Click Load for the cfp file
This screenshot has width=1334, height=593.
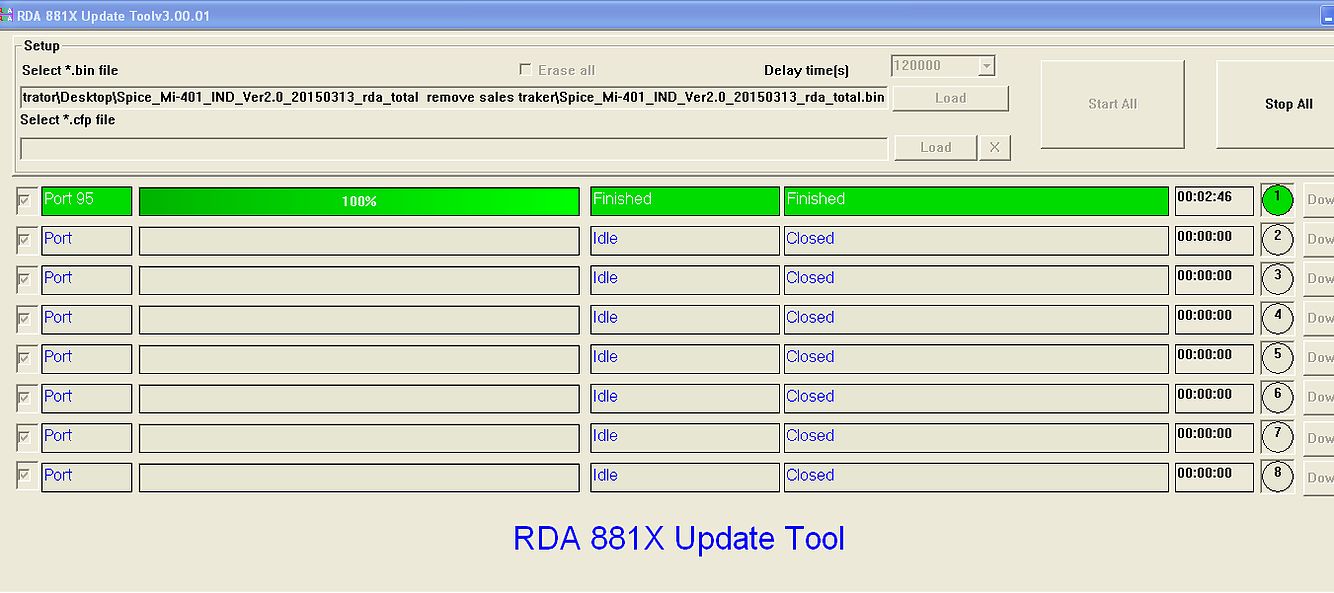click(x=934, y=146)
